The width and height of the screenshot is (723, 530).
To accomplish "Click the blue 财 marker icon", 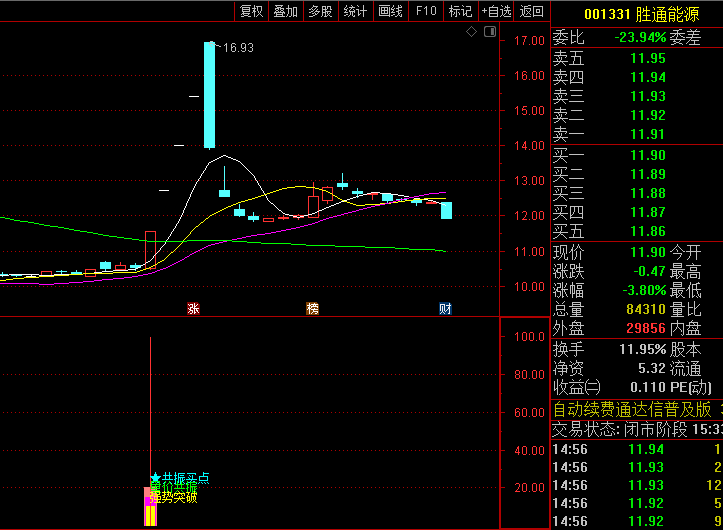I will (x=445, y=309).
